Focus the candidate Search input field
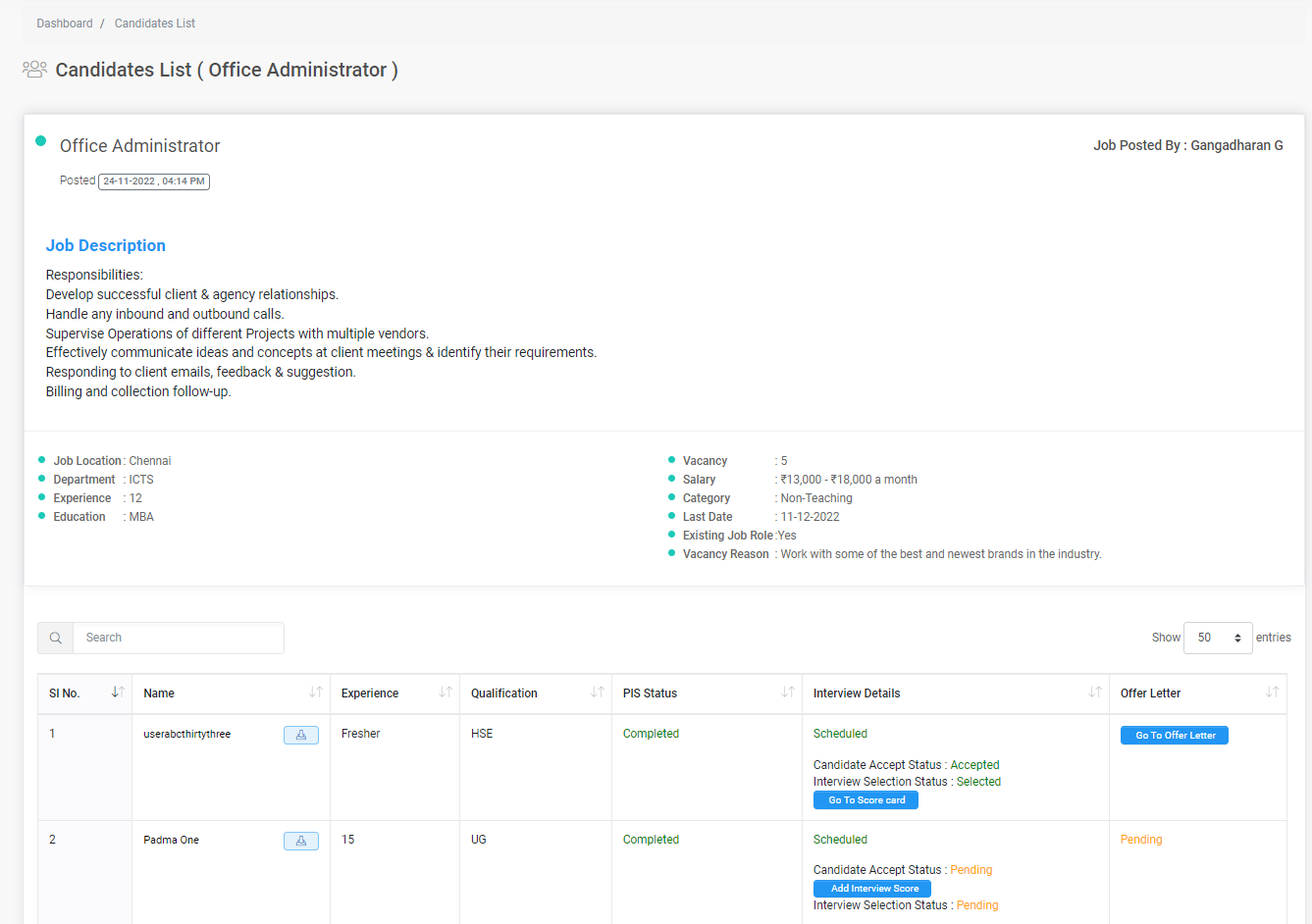The image size is (1312, 924). (x=179, y=638)
